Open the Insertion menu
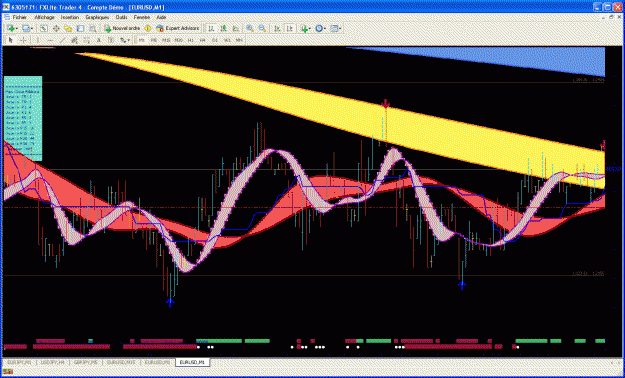 70,18
